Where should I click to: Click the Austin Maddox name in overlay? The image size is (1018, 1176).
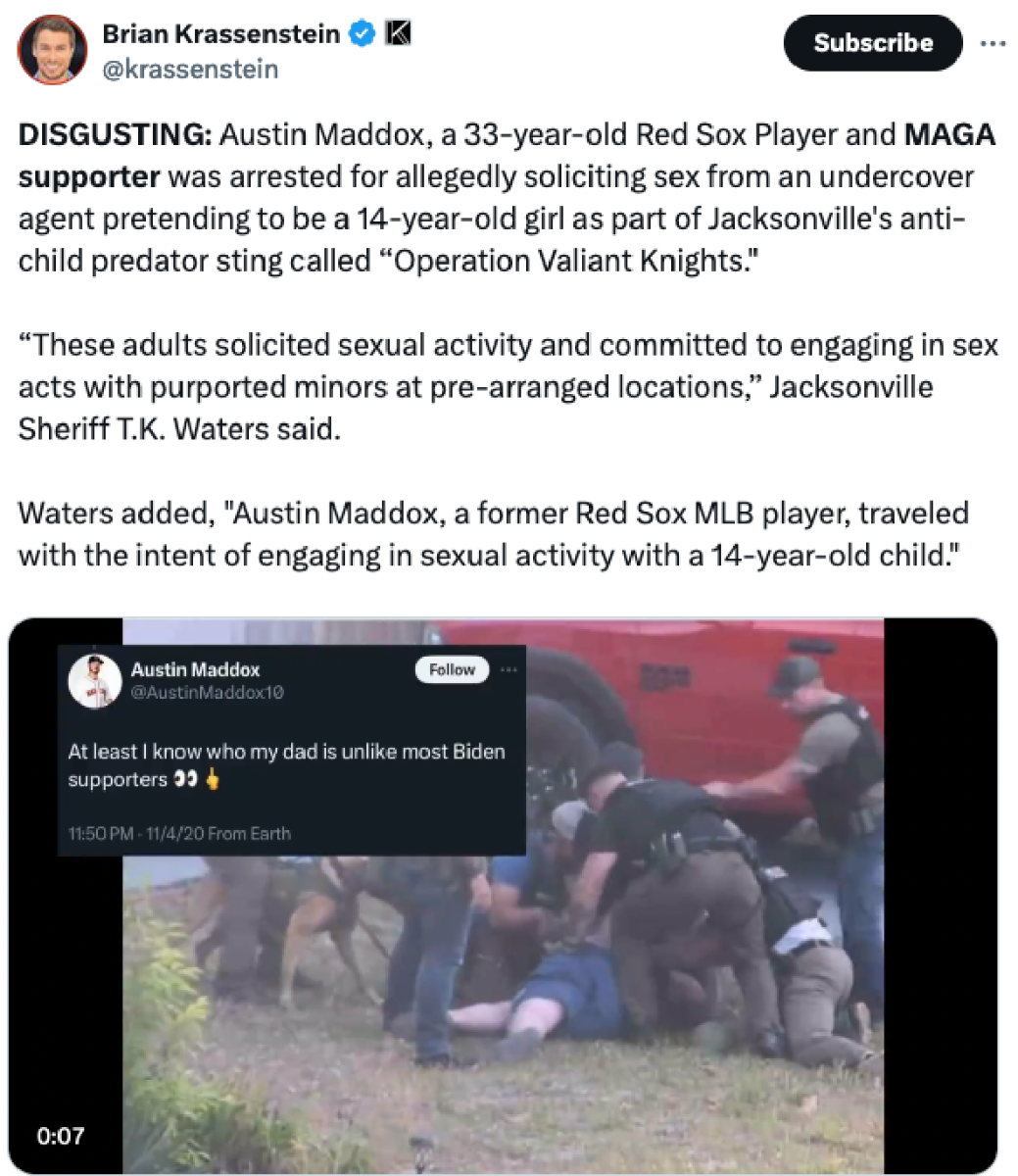click(x=195, y=670)
